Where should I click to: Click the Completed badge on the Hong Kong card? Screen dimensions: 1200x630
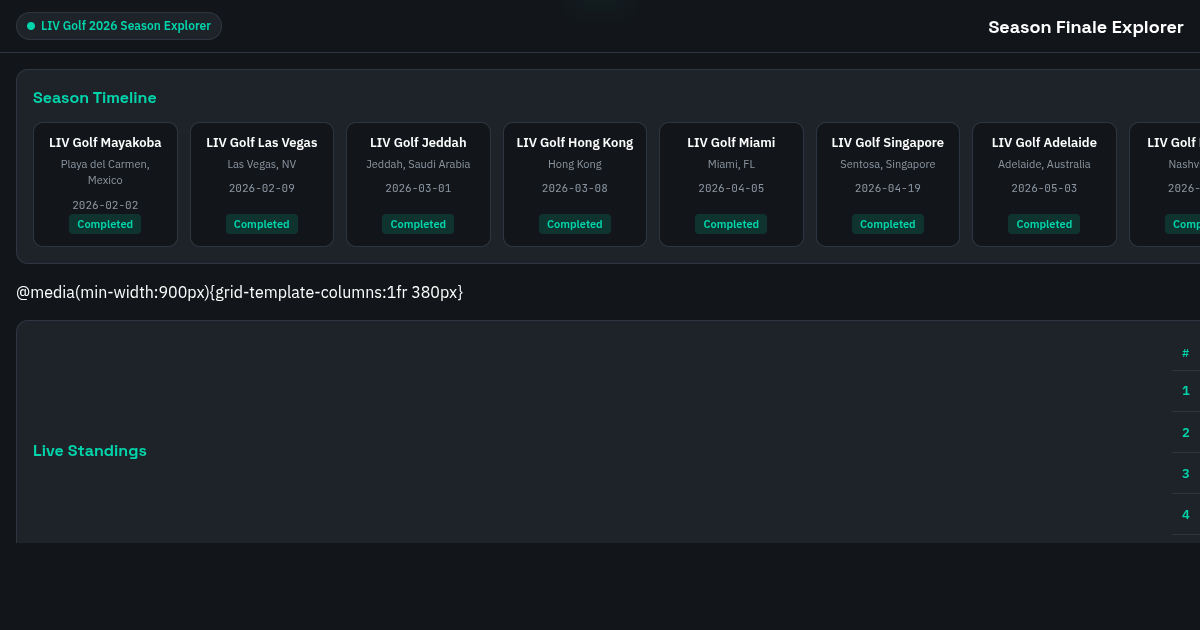(575, 224)
